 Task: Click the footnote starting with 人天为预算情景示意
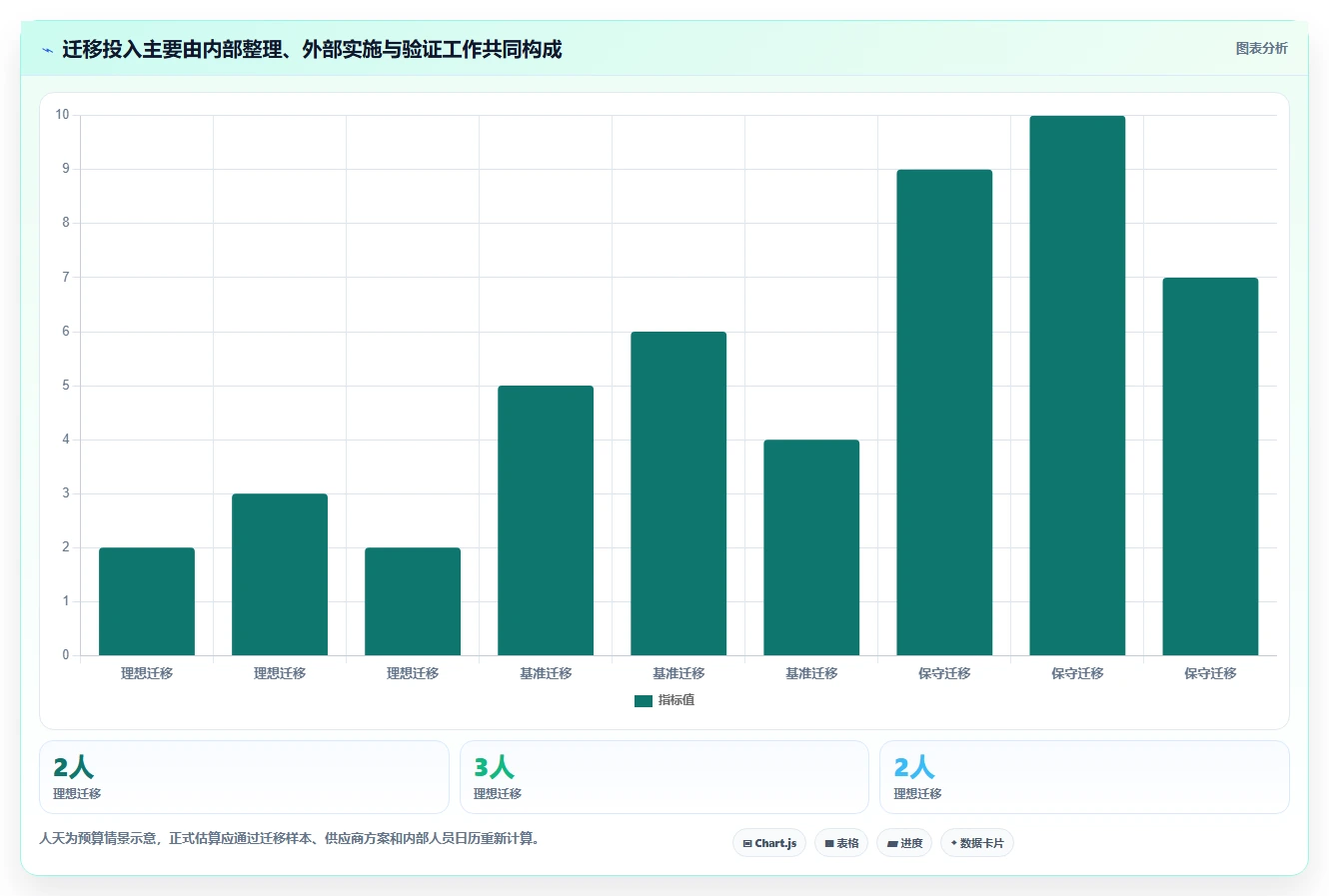pyautogui.click(x=292, y=838)
